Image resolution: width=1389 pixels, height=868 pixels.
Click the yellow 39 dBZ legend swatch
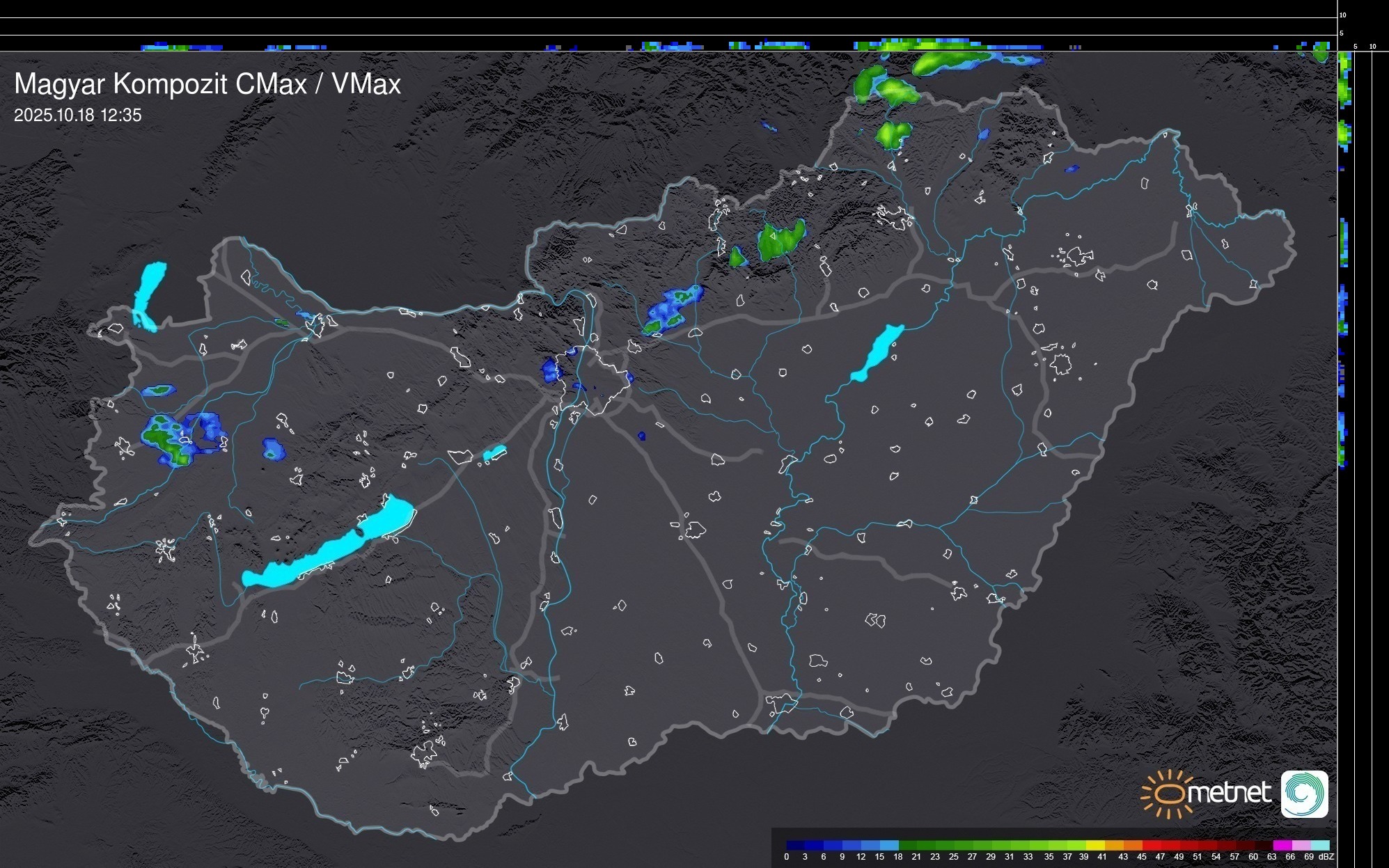[x=1094, y=845]
